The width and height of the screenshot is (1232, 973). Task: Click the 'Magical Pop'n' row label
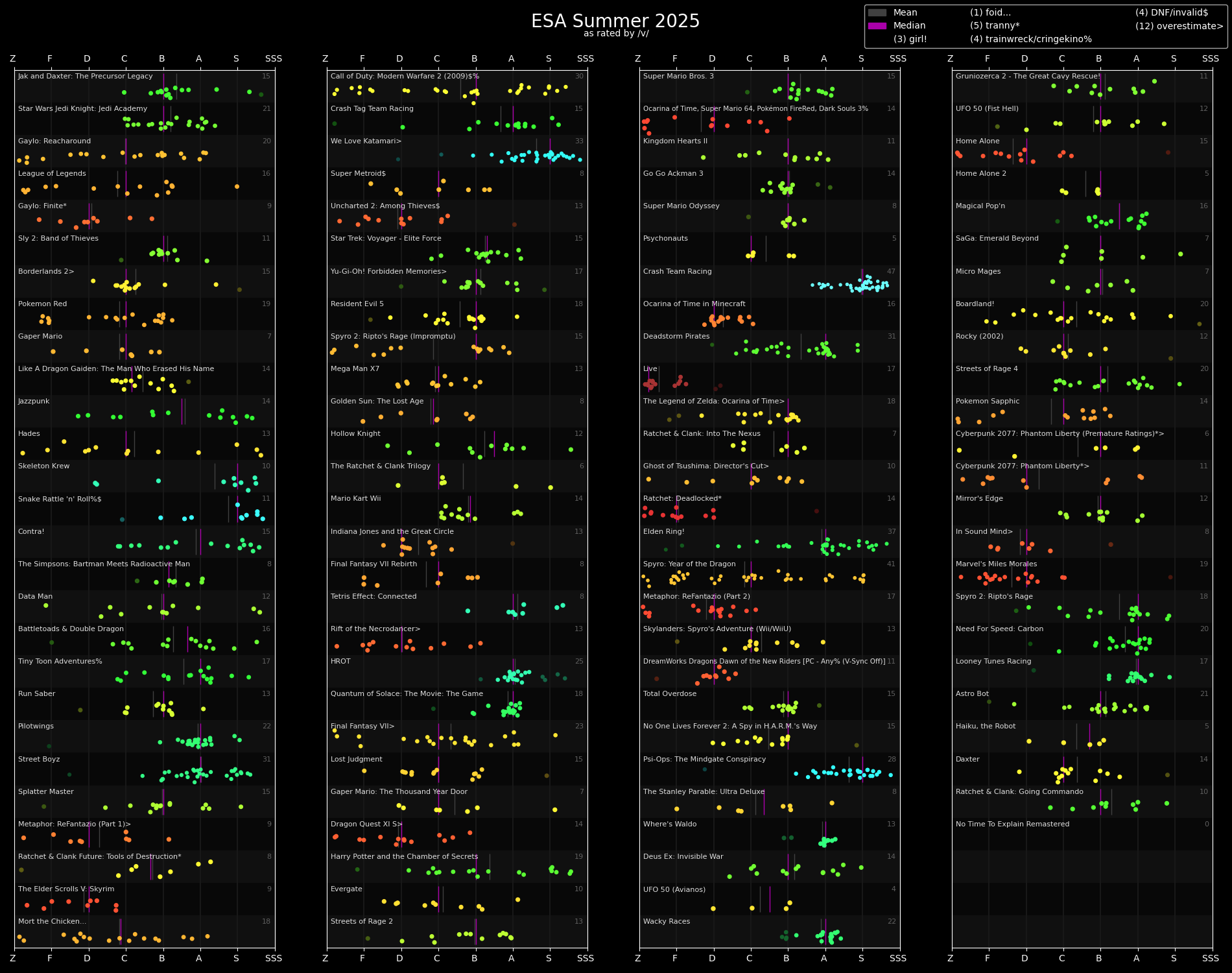click(x=980, y=206)
